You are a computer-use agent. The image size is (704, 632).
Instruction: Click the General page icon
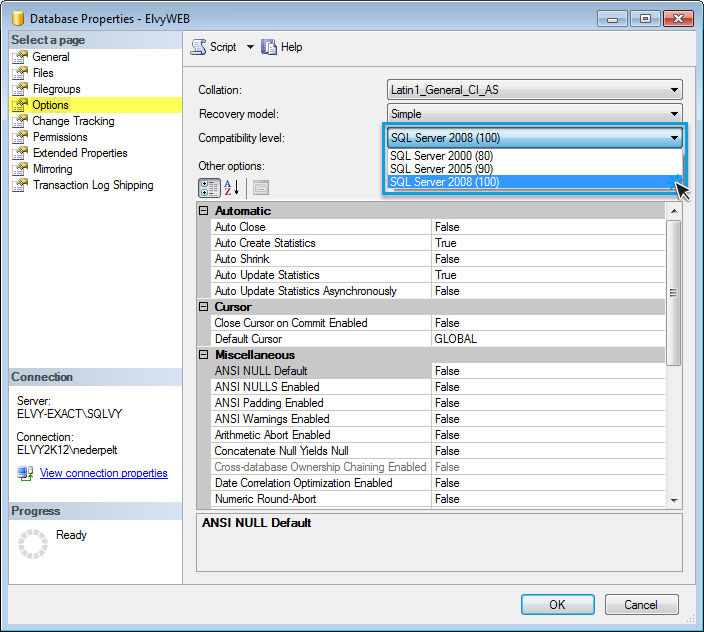tap(20, 57)
